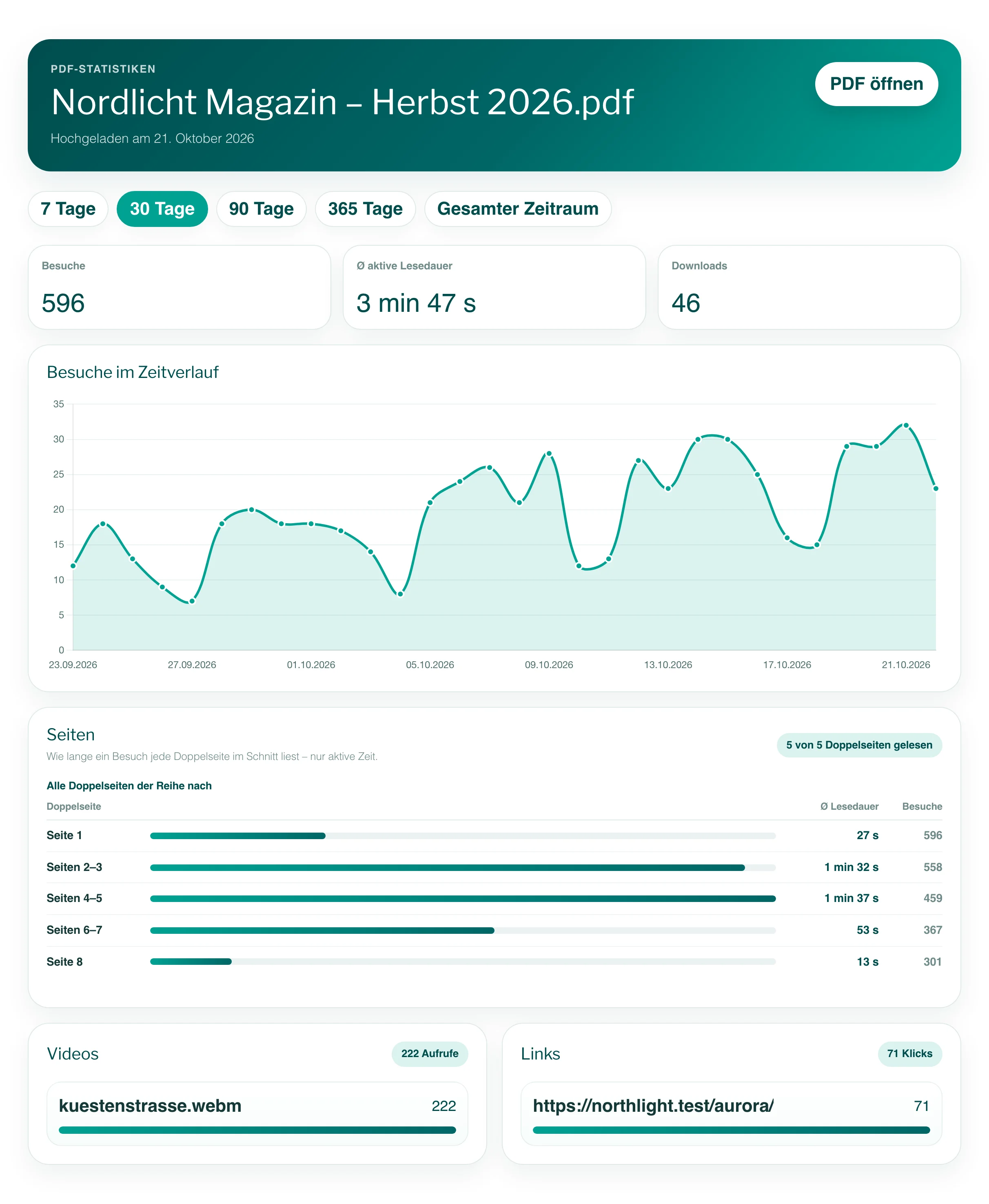Click the '71 Klicks' badge
This screenshot has height=1204, width=989.
coord(909,1053)
